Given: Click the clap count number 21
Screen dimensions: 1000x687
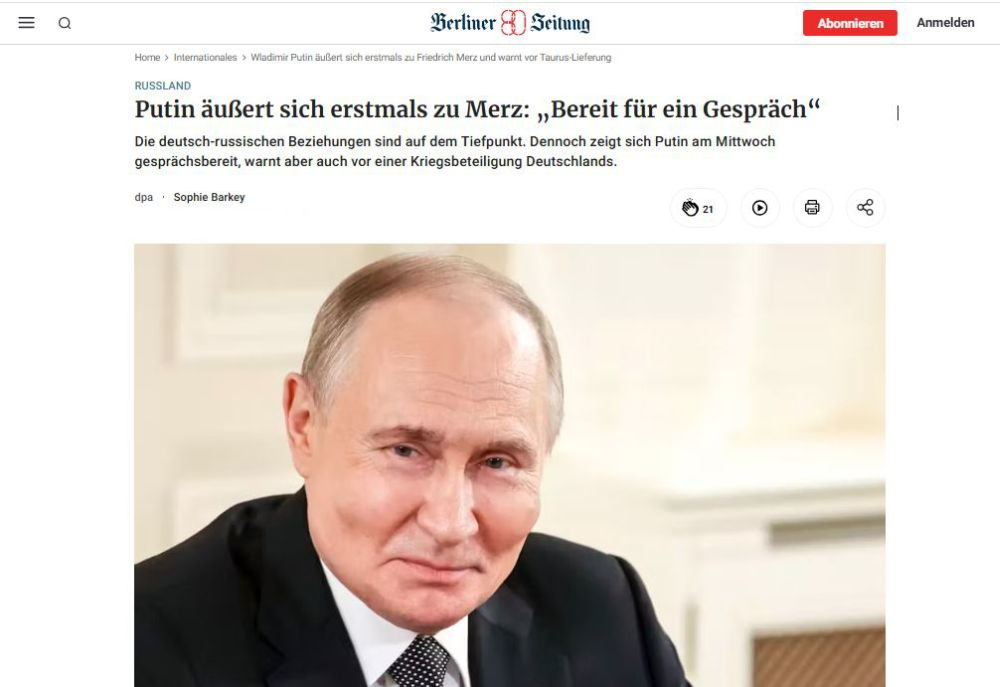Looking at the screenshot, I should (x=708, y=209).
